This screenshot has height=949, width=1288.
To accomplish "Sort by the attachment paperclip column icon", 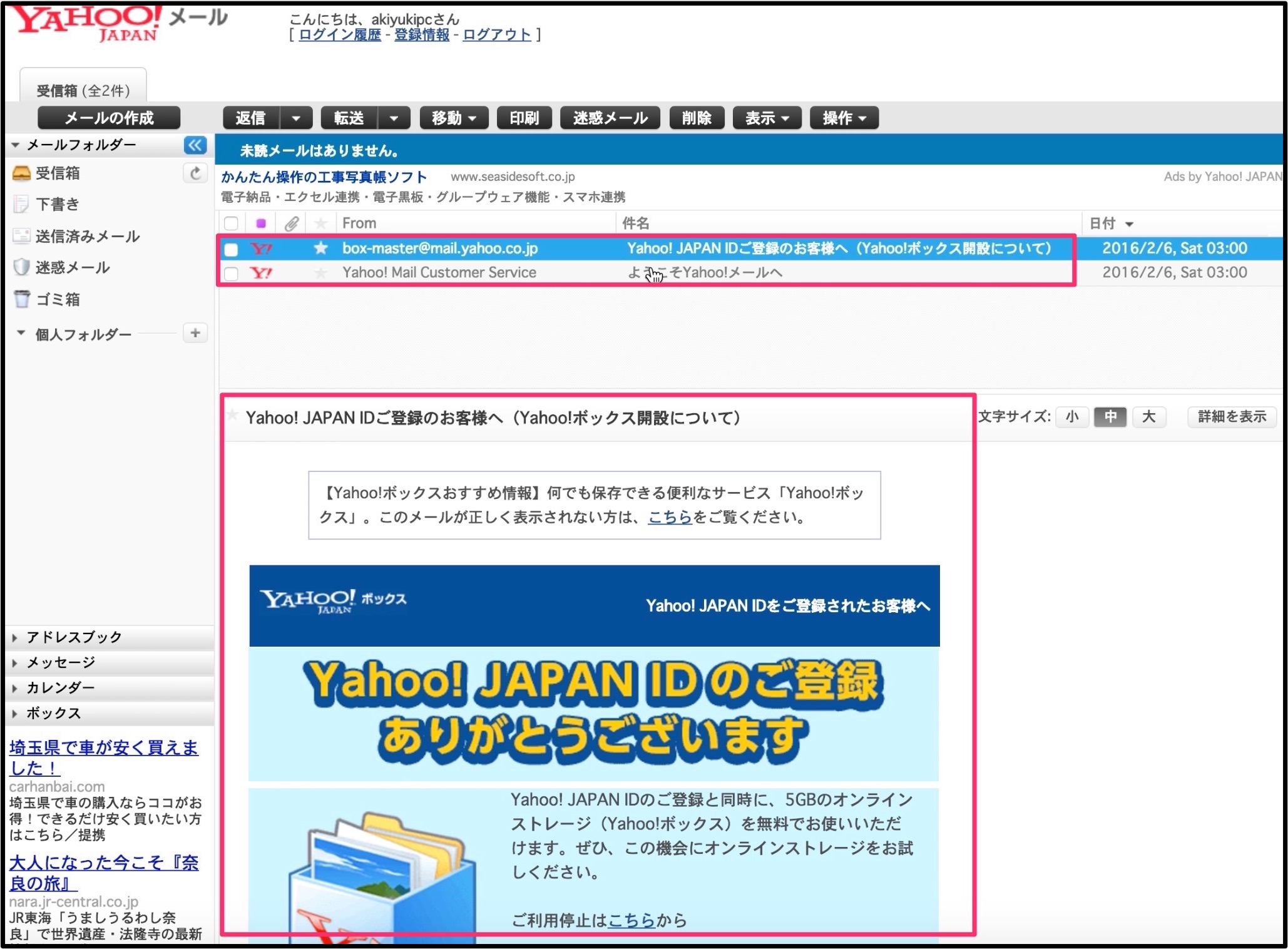I will [x=291, y=223].
